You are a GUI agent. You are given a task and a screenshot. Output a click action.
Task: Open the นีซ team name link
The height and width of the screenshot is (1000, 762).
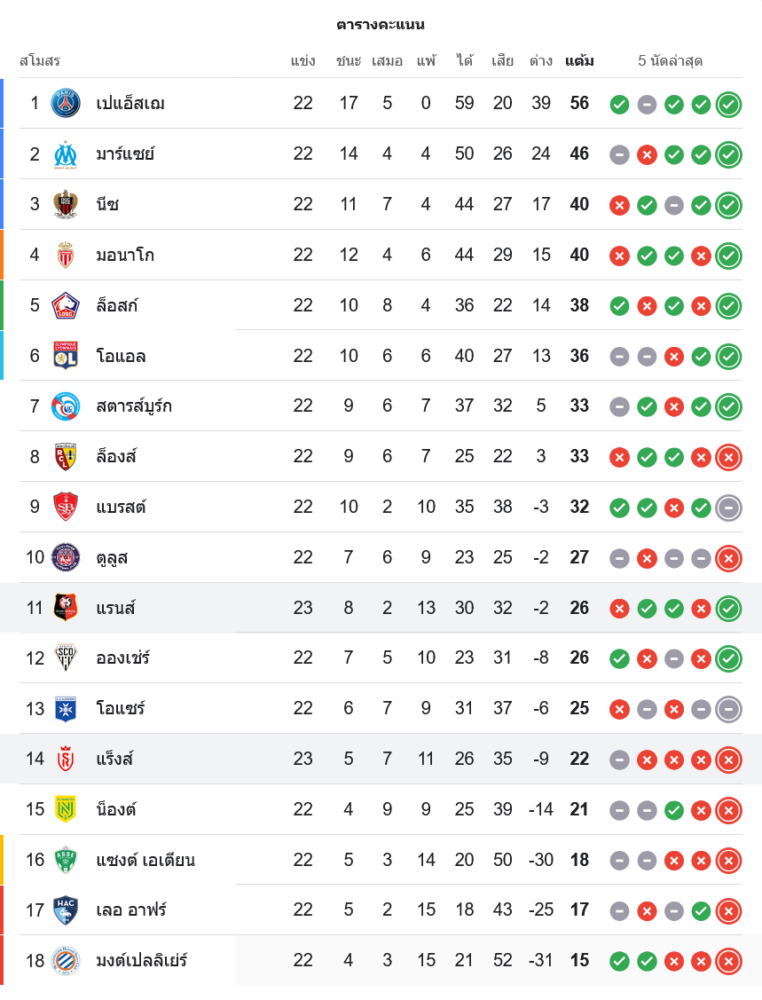pyautogui.click(x=107, y=204)
